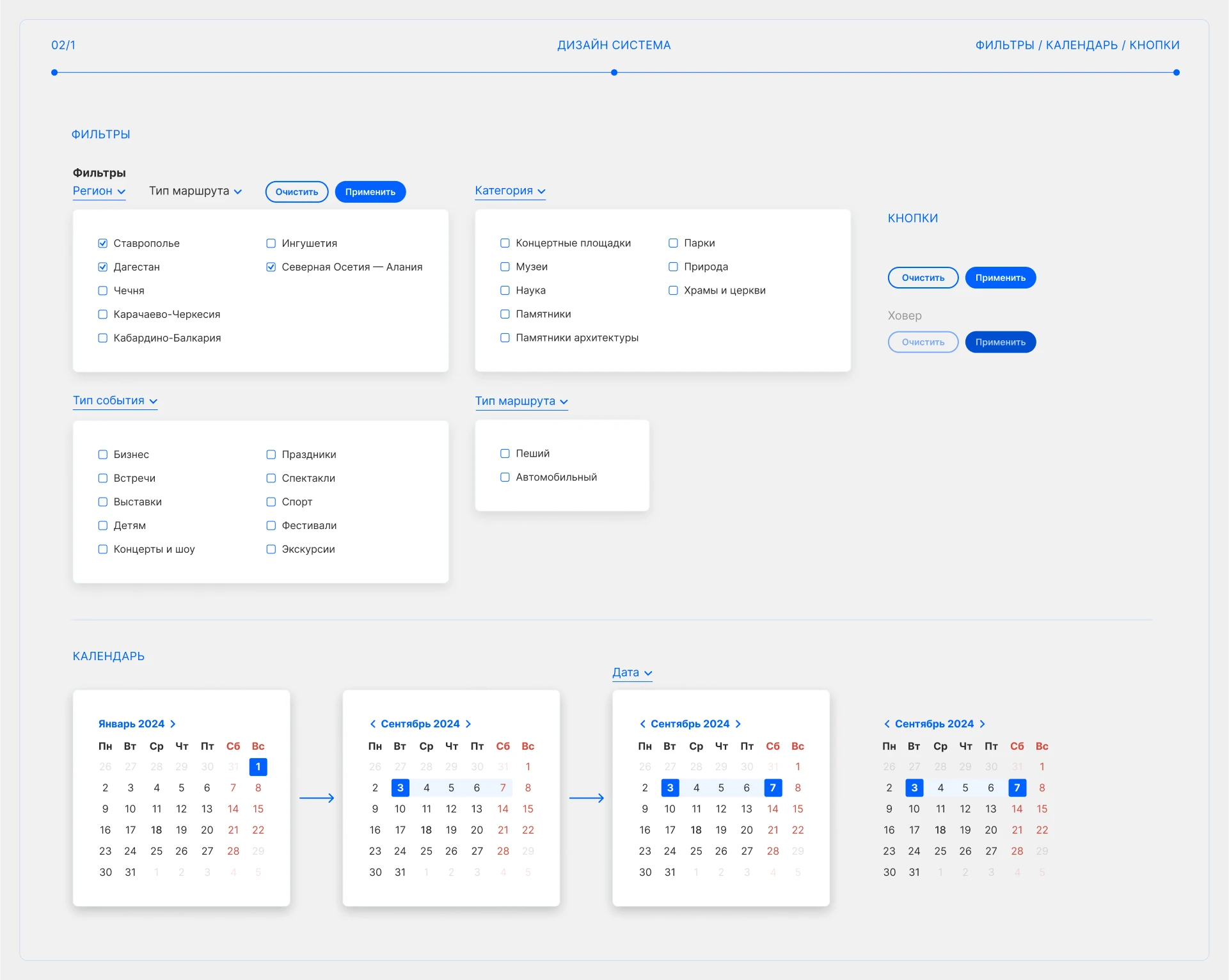This screenshot has width=1229, height=980.
Task: Click the ДИЗАЙН СИСТЕМА header title
Action: pos(614,45)
